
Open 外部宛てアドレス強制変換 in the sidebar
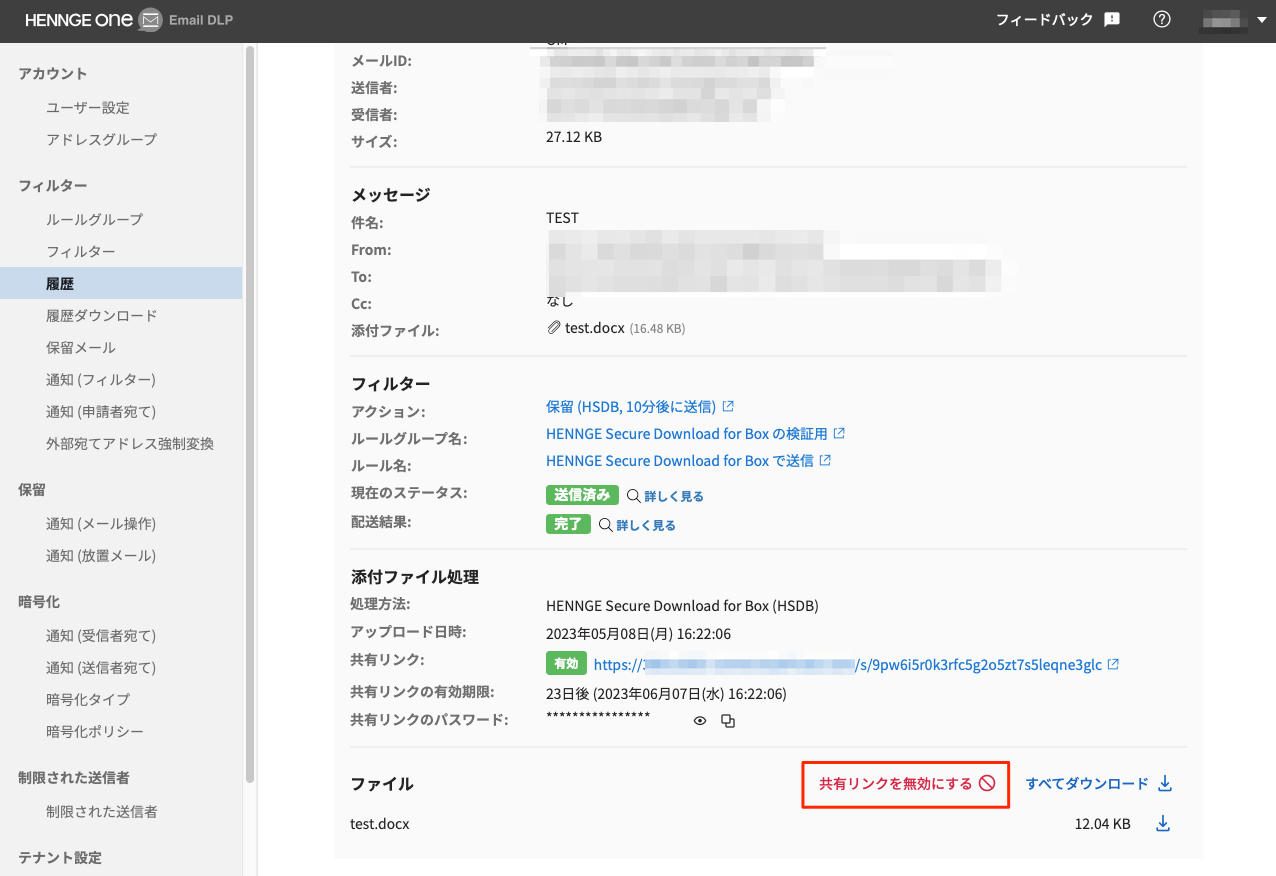pos(130,443)
